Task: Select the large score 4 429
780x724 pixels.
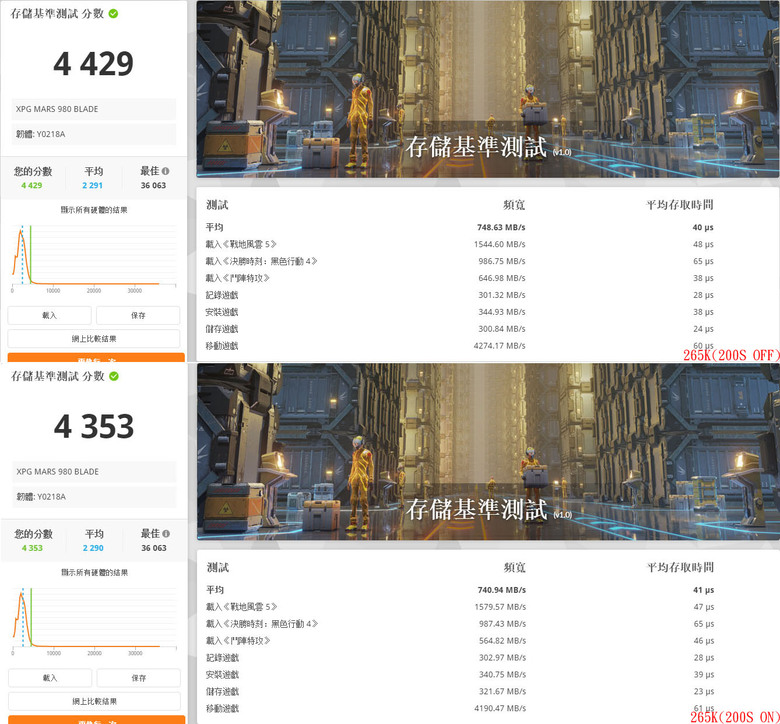Action: tap(94, 64)
